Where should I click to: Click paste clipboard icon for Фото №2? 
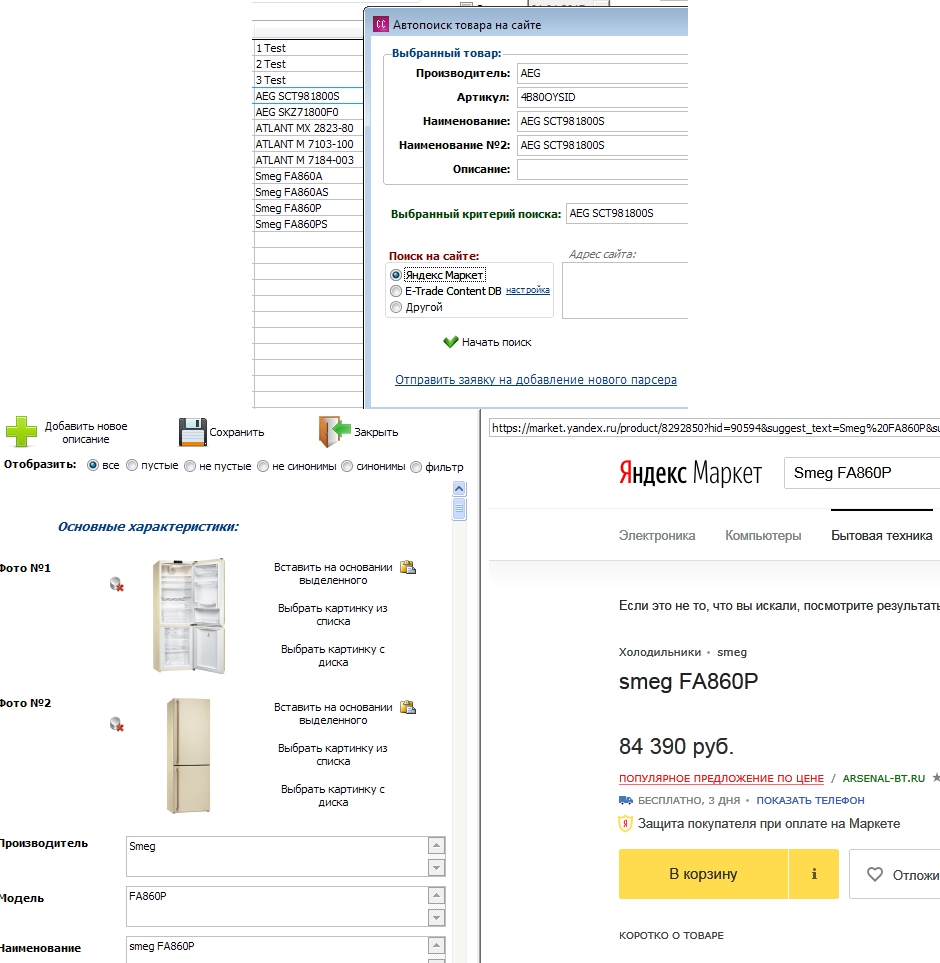coord(408,707)
